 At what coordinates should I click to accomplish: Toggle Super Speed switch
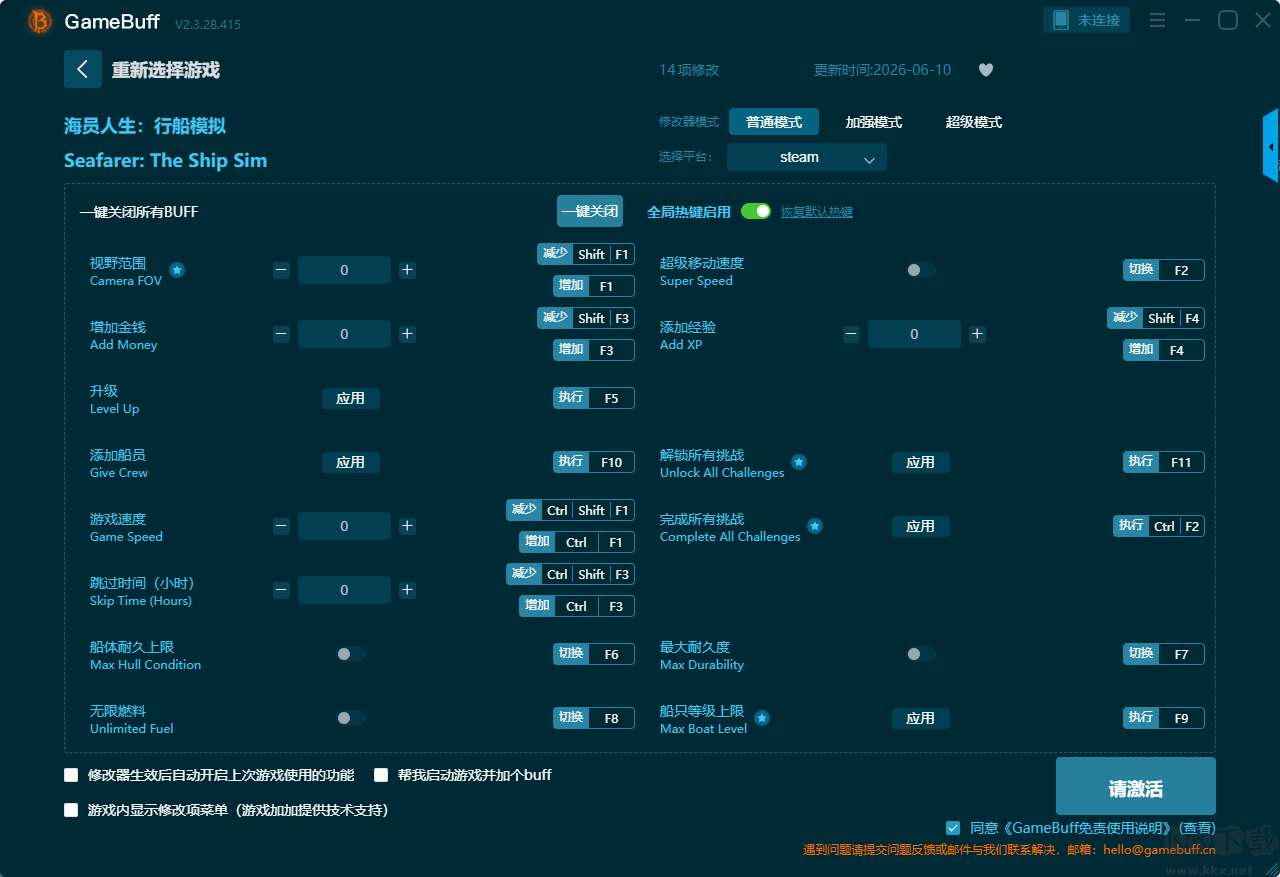[921, 270]
